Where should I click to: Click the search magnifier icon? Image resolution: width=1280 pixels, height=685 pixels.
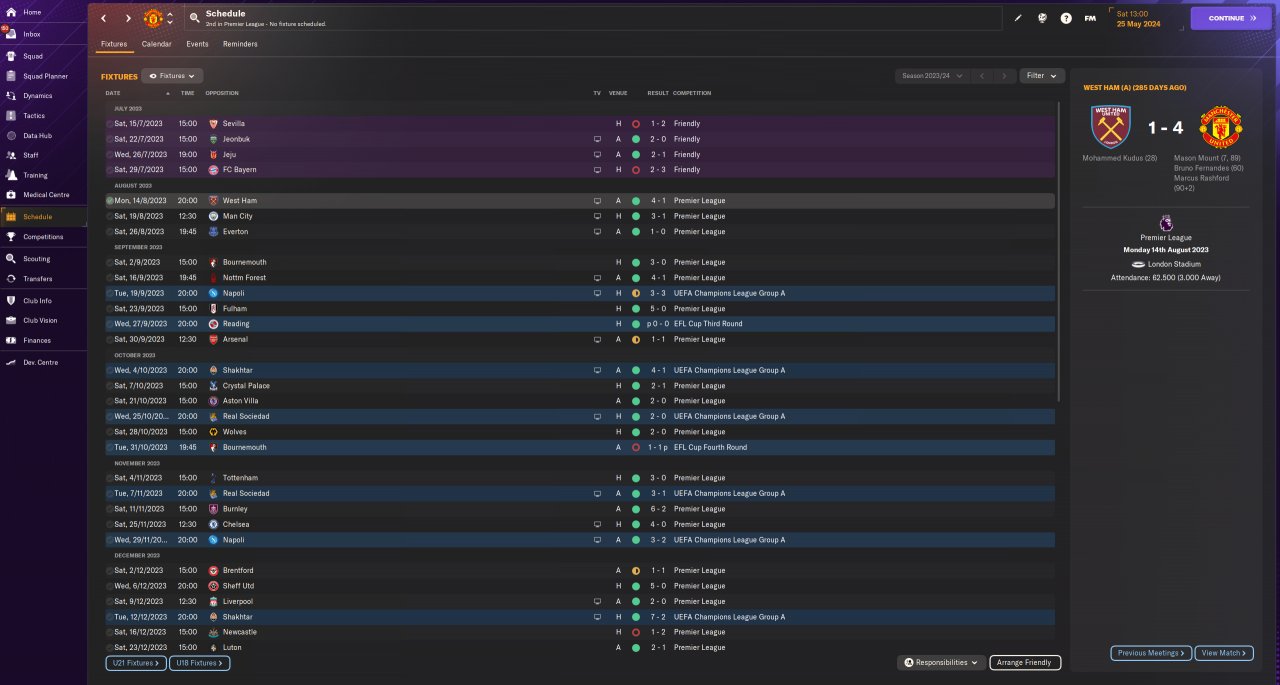coord(193,18)
